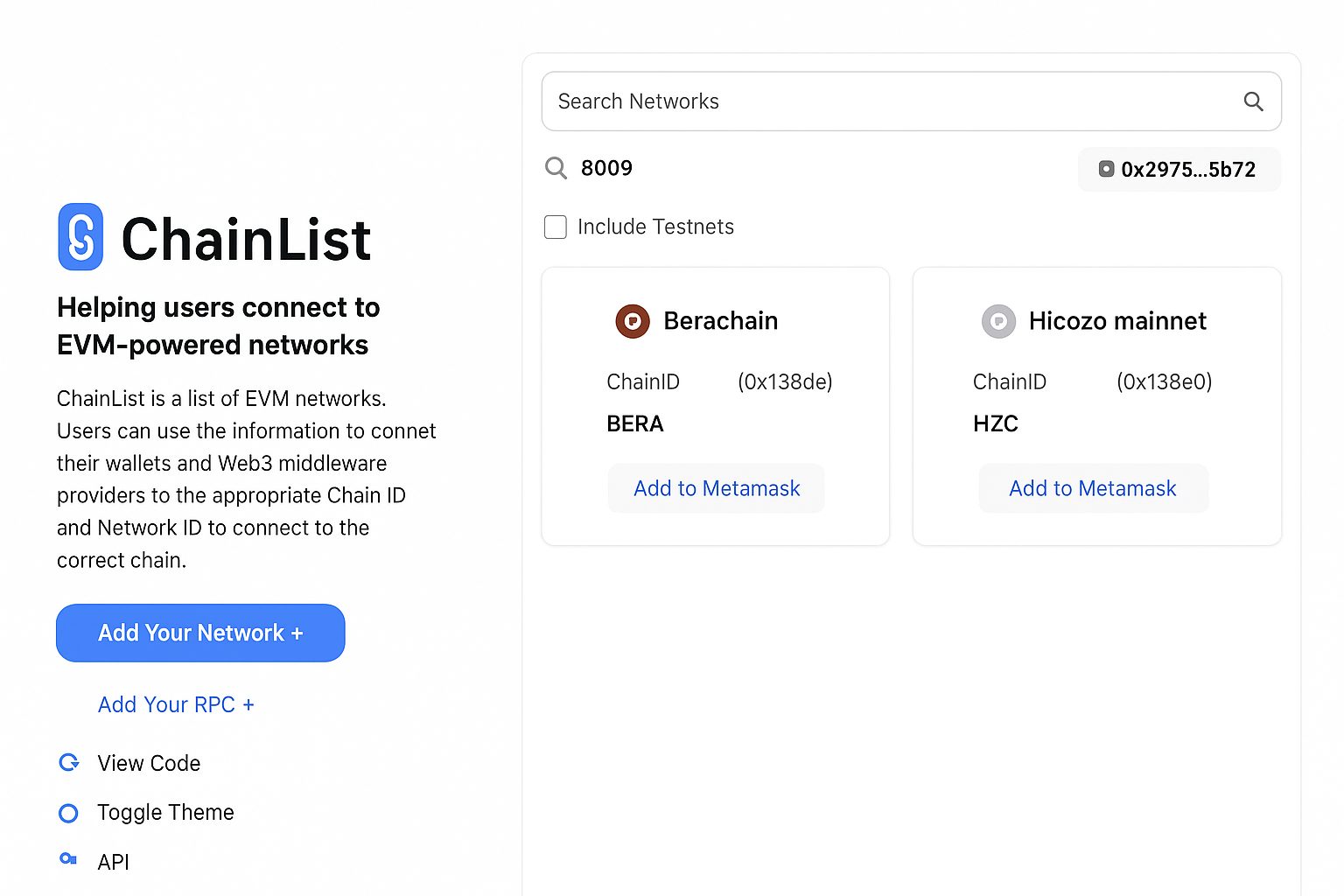
Task: Click the Include Testnets label
Action: (655, 227)
